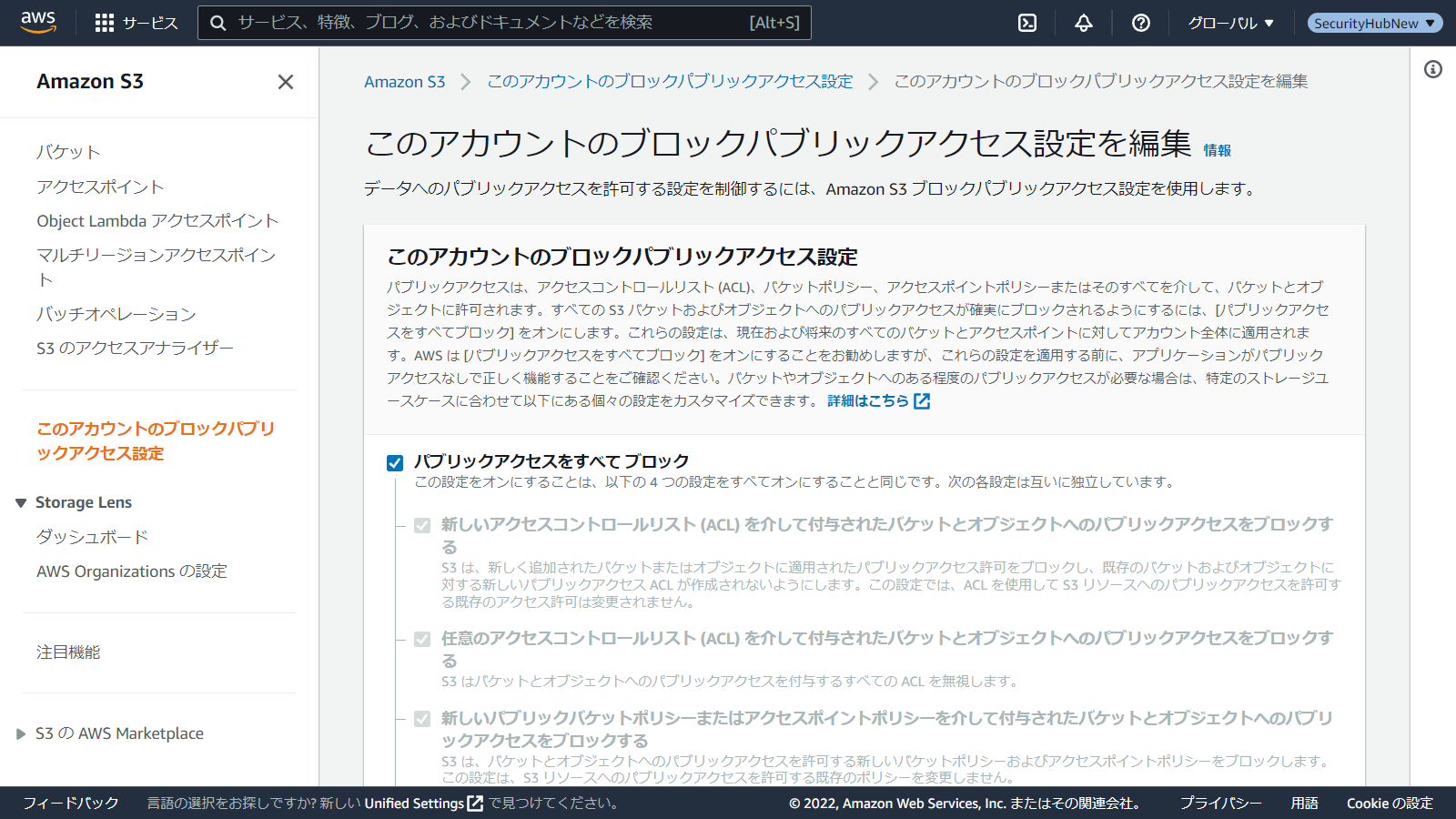
Task: Open the help question mark icon
Action: click(1140, 23)
